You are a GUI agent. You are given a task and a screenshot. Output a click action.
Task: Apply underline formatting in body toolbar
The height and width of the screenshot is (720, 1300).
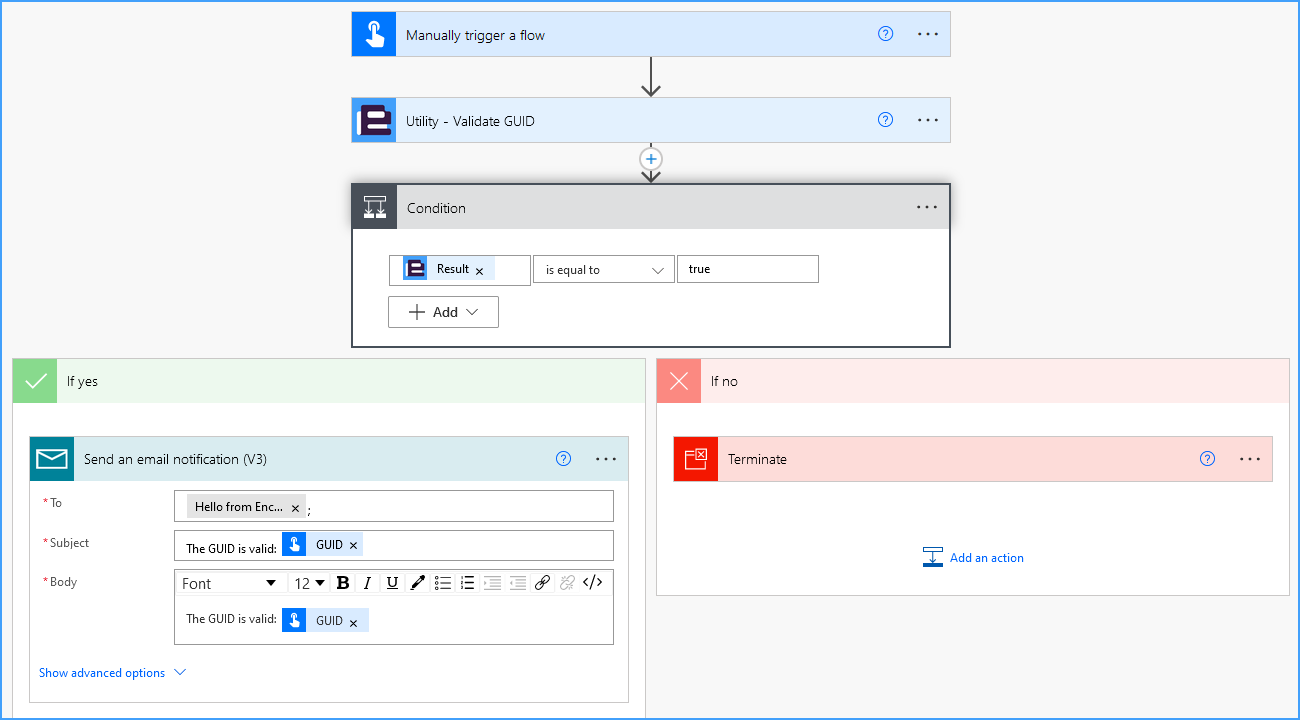(392, 583)
